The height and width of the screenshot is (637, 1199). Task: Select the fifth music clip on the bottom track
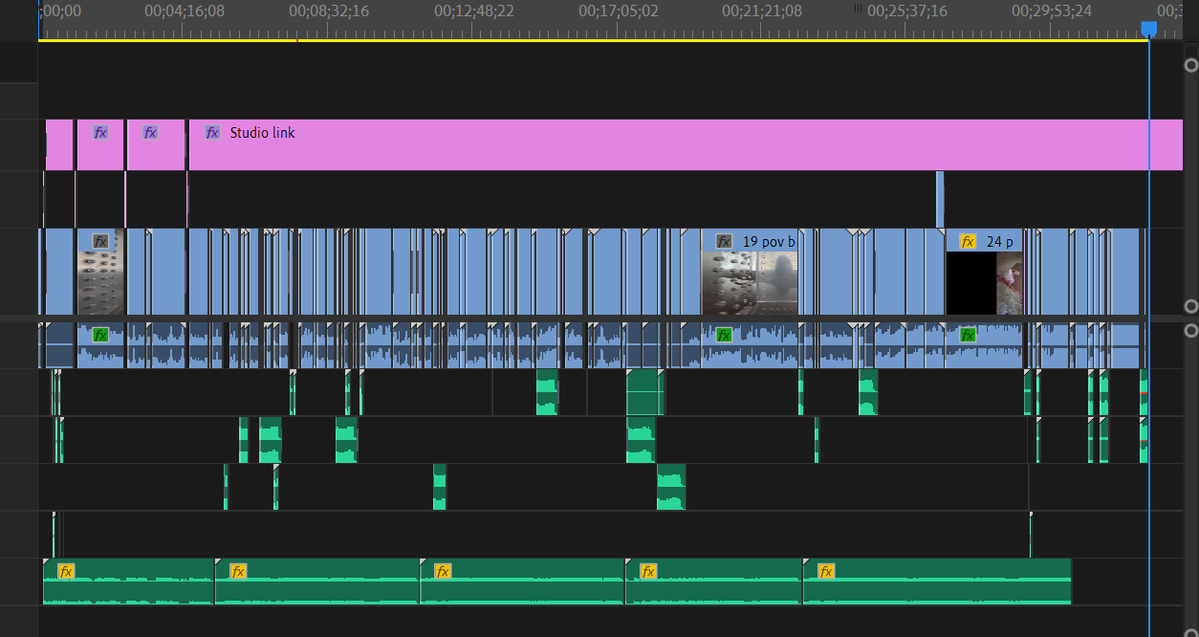[x=937, y=581]
